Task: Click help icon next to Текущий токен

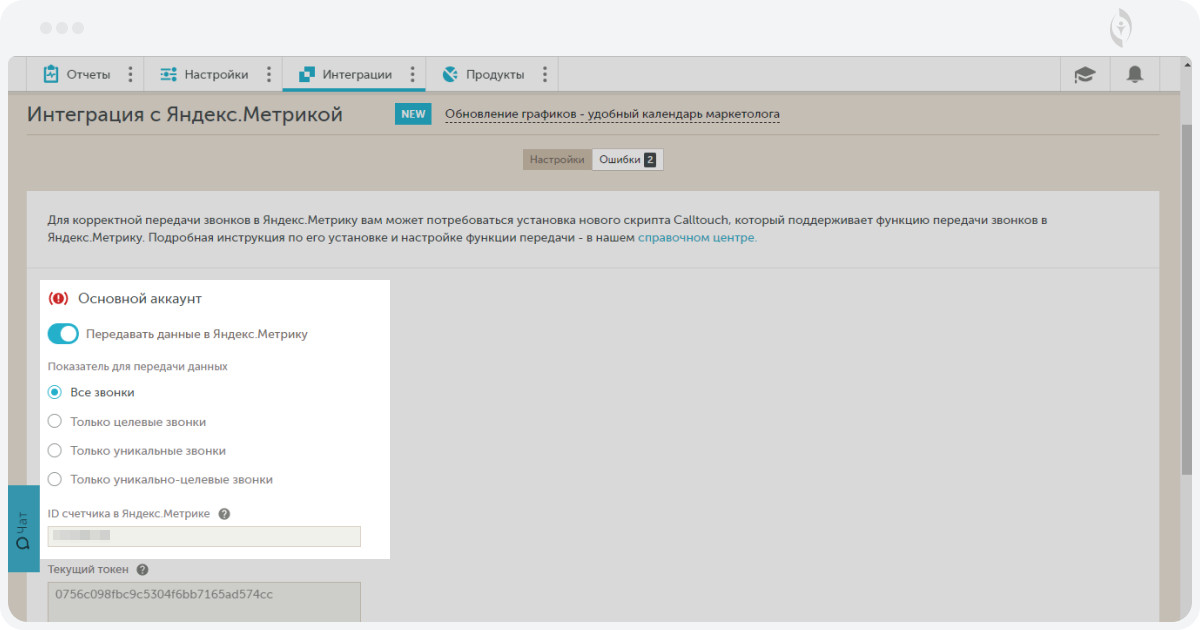Action: 142,570
